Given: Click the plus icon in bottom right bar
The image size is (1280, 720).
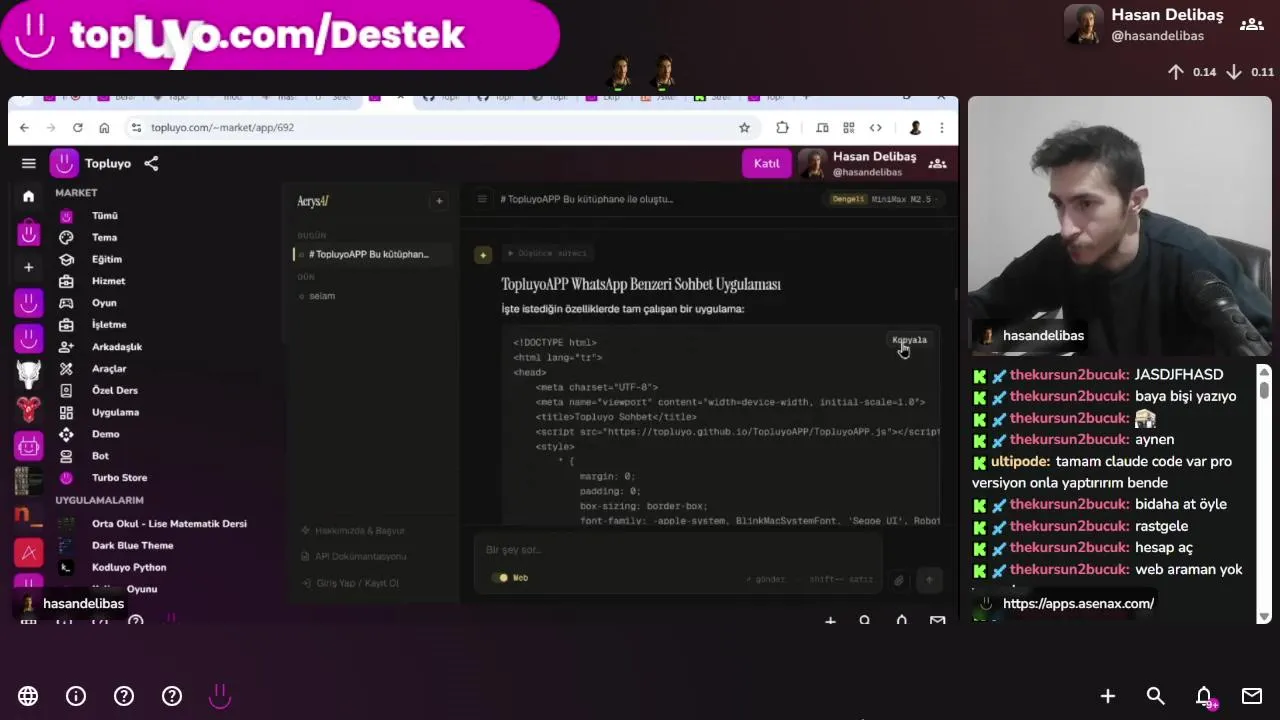Looking at the screenshot, I should (x=1108, y=696).
